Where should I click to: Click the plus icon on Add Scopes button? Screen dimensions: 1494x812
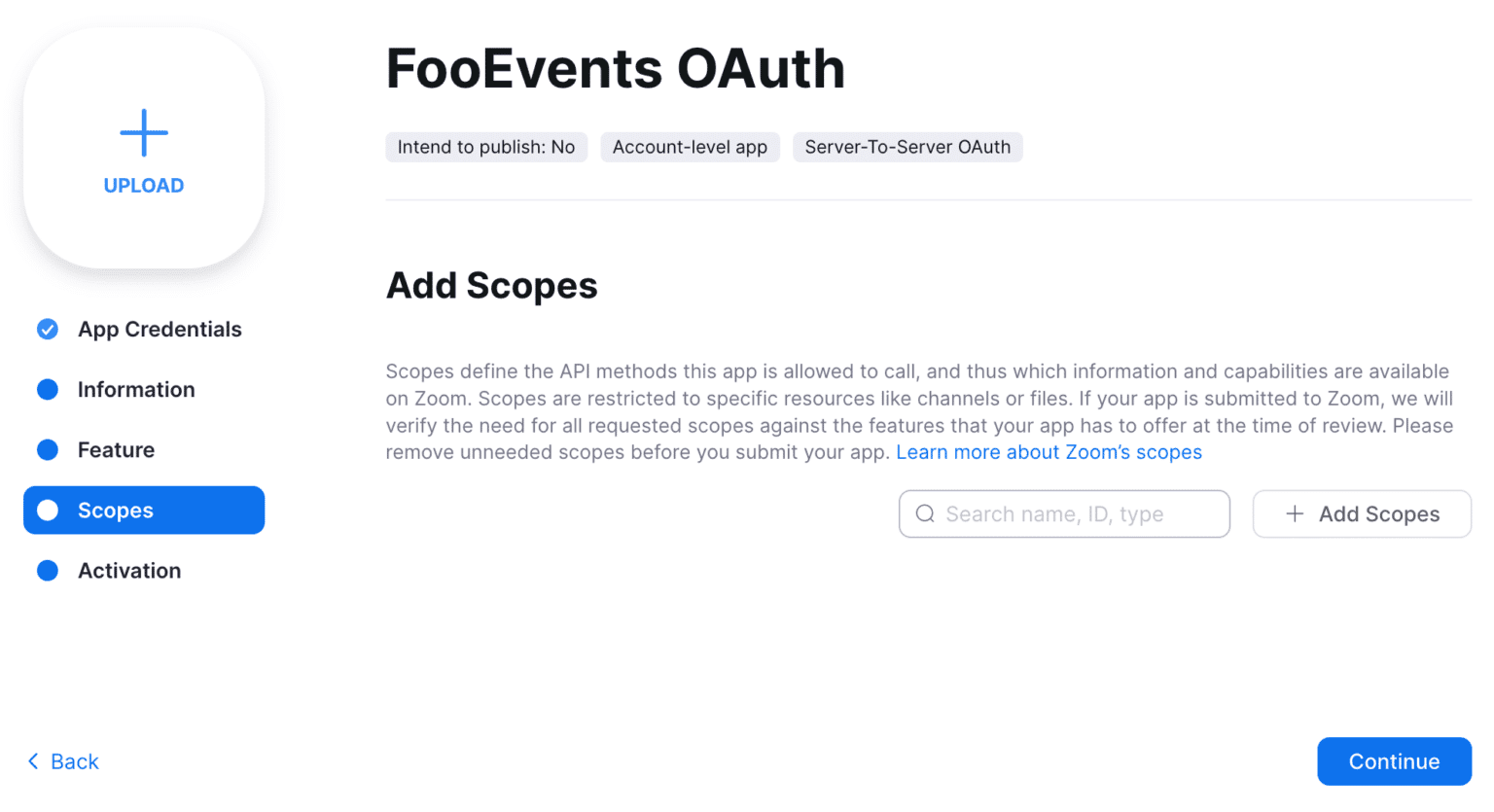click(1294, 513)
